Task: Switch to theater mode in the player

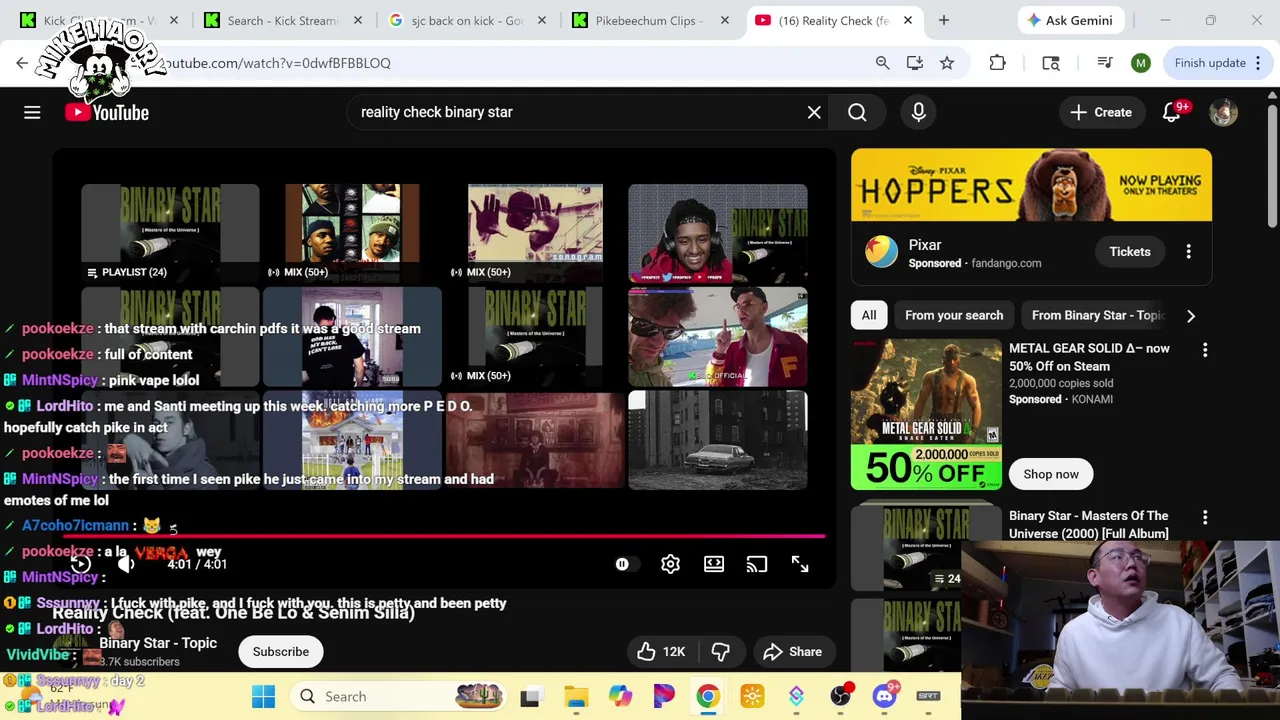Action: (x=714, y=564)
